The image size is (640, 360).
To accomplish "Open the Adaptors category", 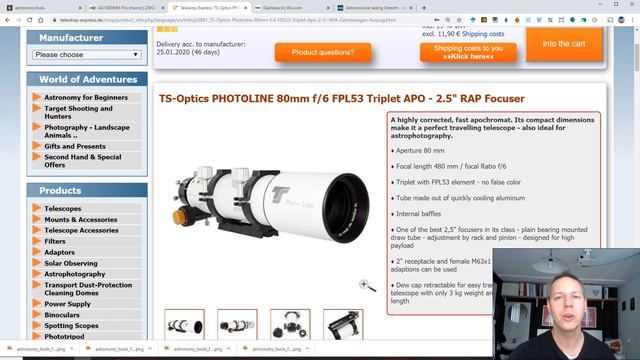I will point(59,252).
